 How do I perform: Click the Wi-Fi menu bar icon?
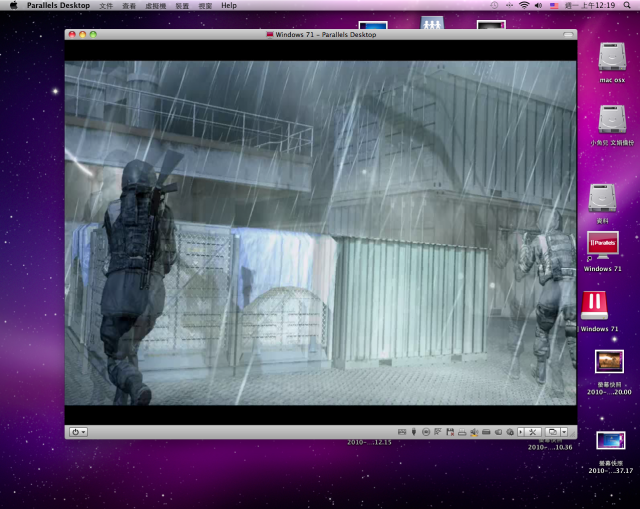tap(524, 5)
